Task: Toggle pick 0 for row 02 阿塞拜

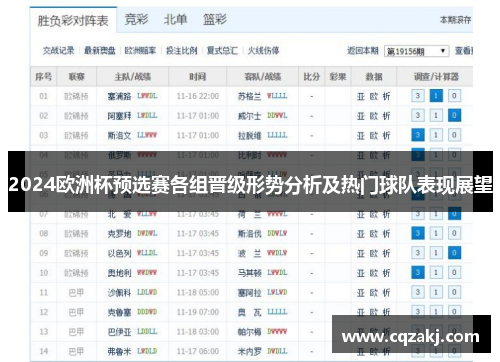Action: pos(454,116)
